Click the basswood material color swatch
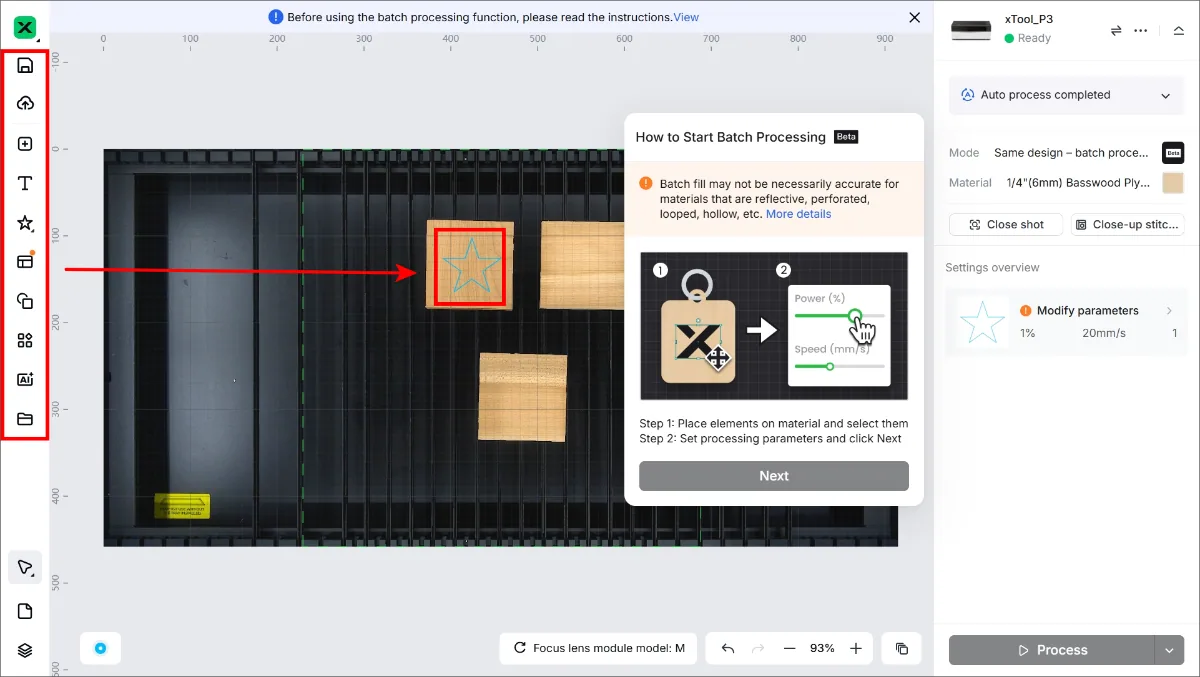The height and width of the screenshot is (677, 1200). 1173,183
